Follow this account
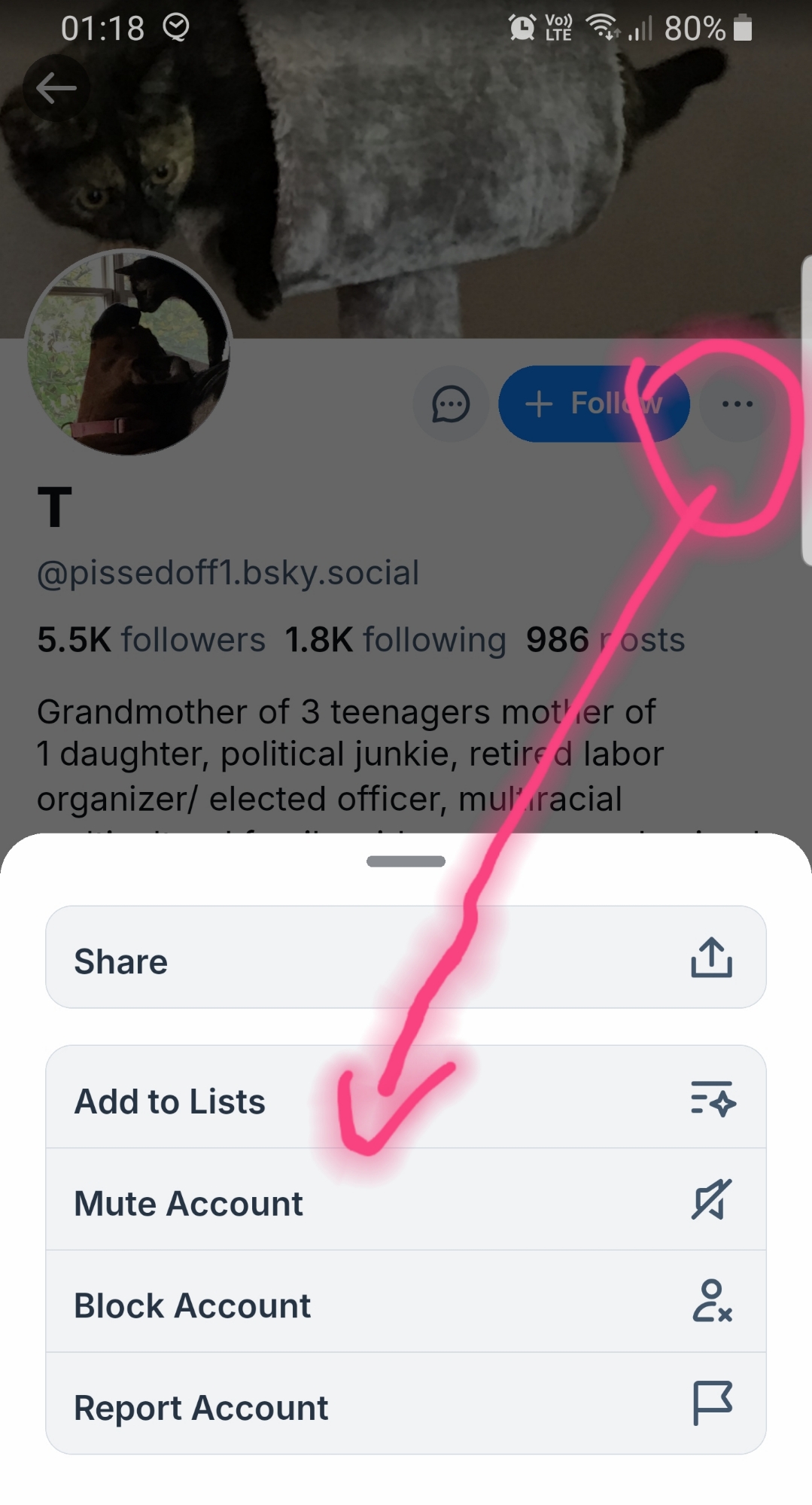This screenshot has width=812, height=1505. tap(593, 404)
